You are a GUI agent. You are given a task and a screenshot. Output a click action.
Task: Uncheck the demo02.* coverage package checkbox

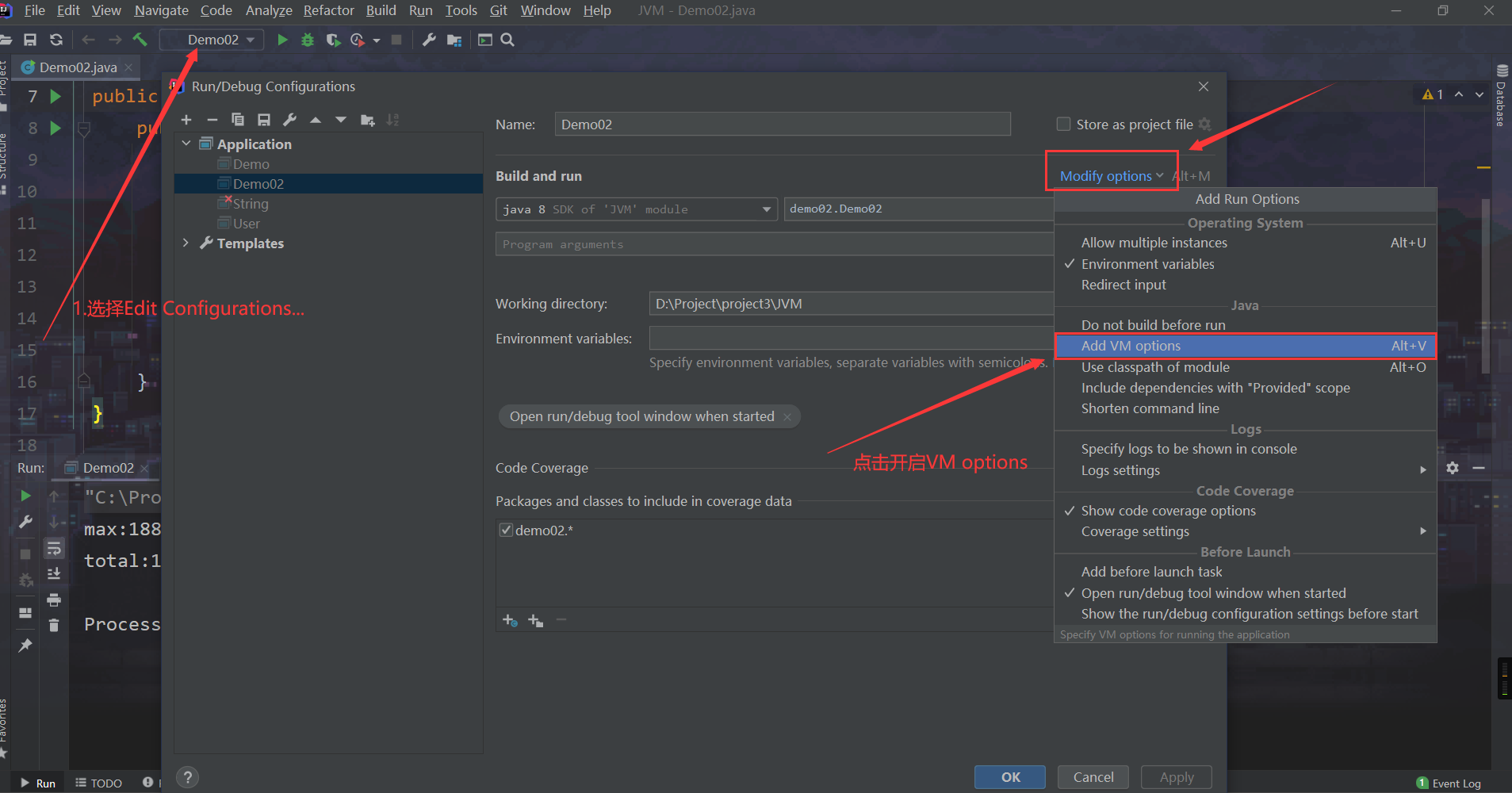[506, 530]
